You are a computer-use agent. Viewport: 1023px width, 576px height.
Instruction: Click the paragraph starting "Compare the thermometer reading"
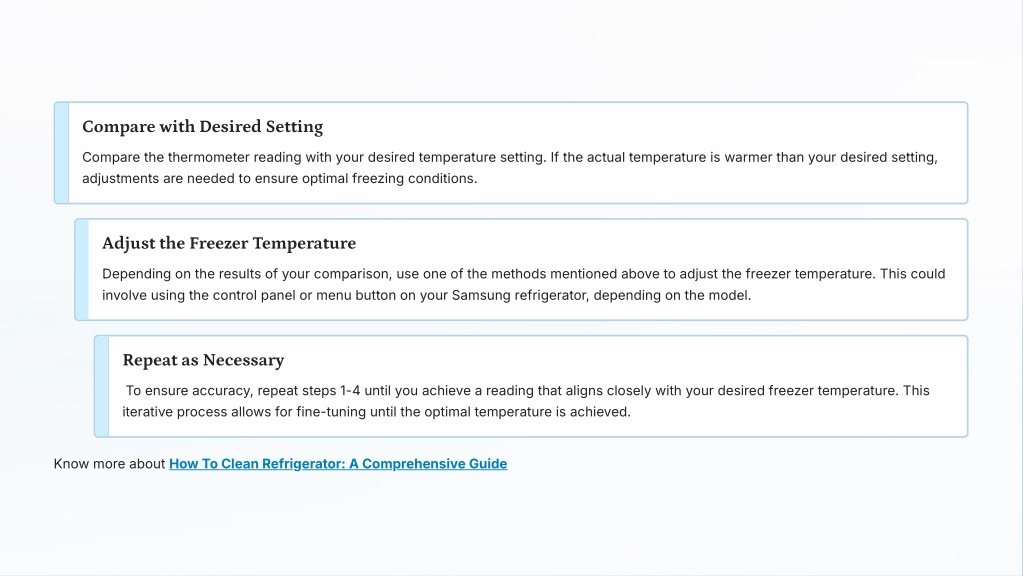510,168
